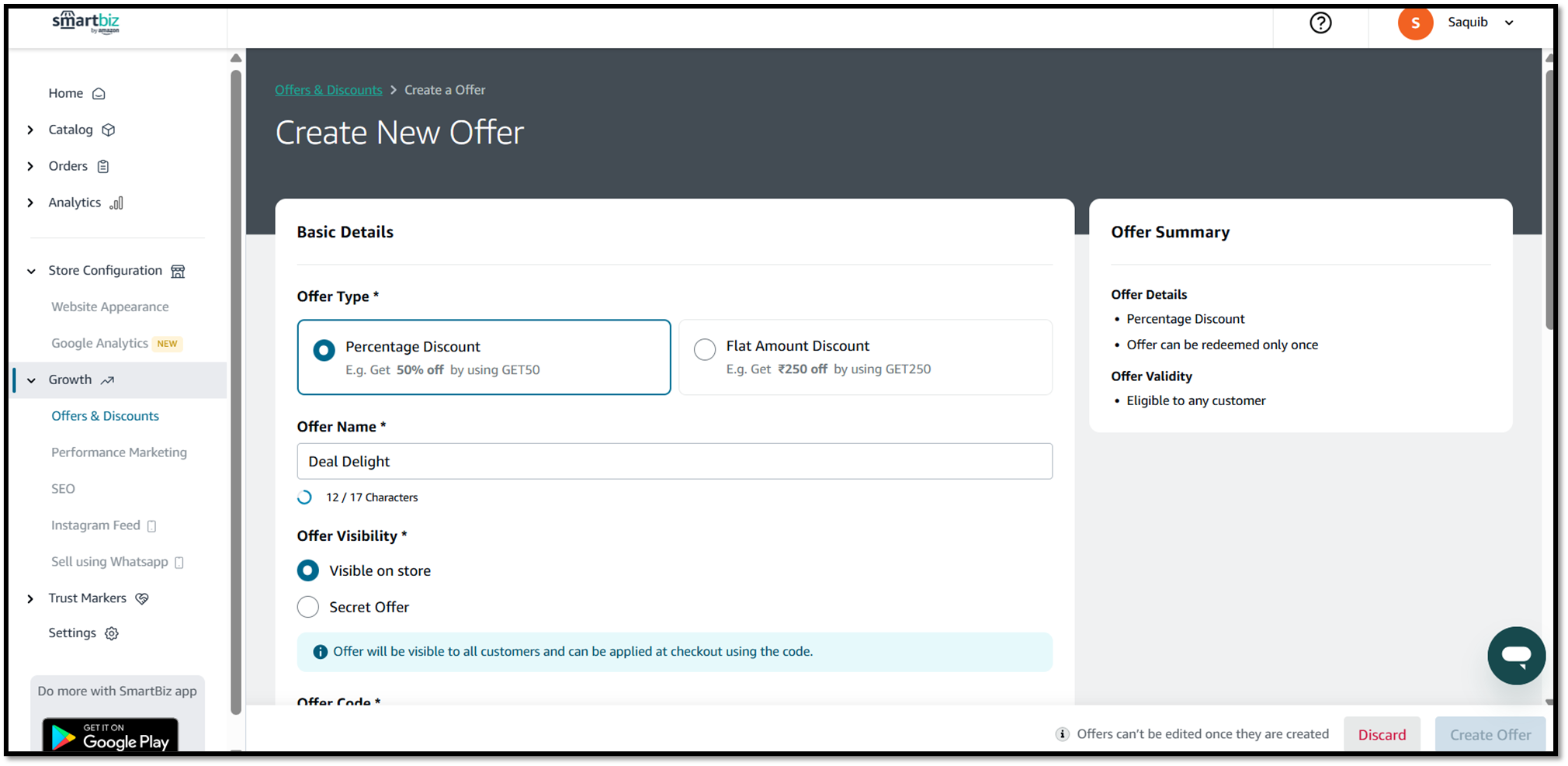Select Percentage Discount offer type

(484, 357)
